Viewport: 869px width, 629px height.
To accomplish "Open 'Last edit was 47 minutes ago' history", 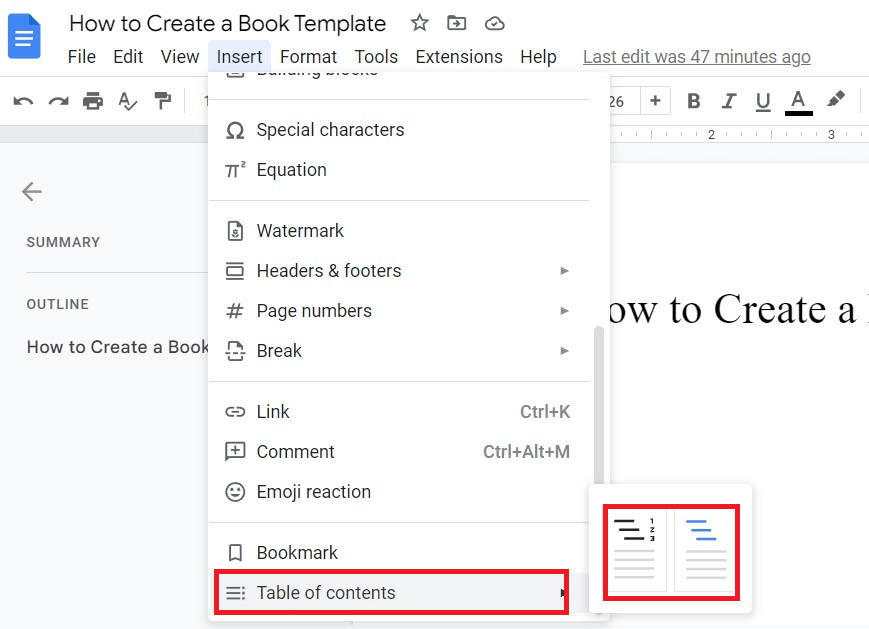I will [x=696, y=56].
